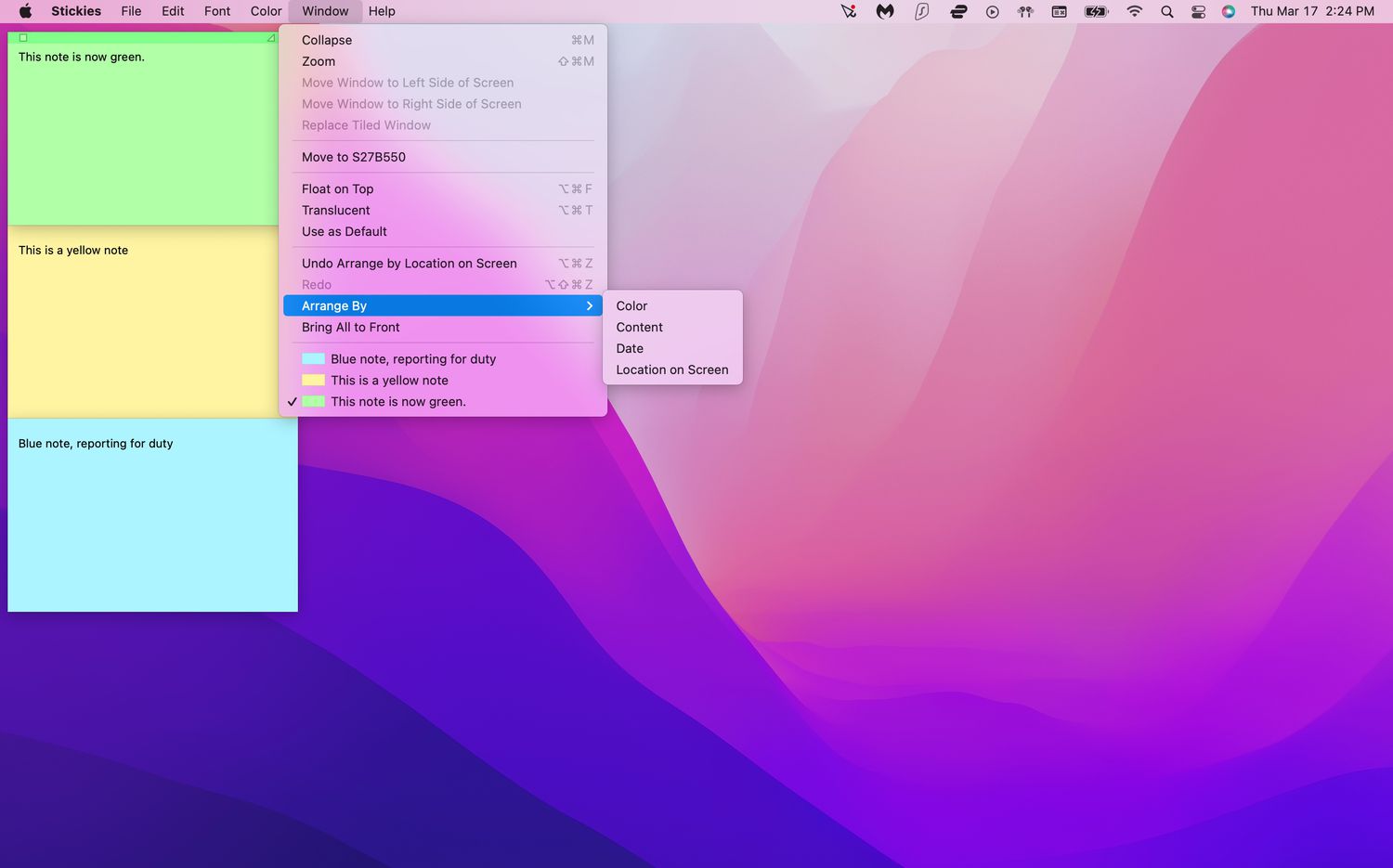Click the yellow swatch next to 'This is a yellow note'
The image size is (1393, 868).
pos(313,380)
